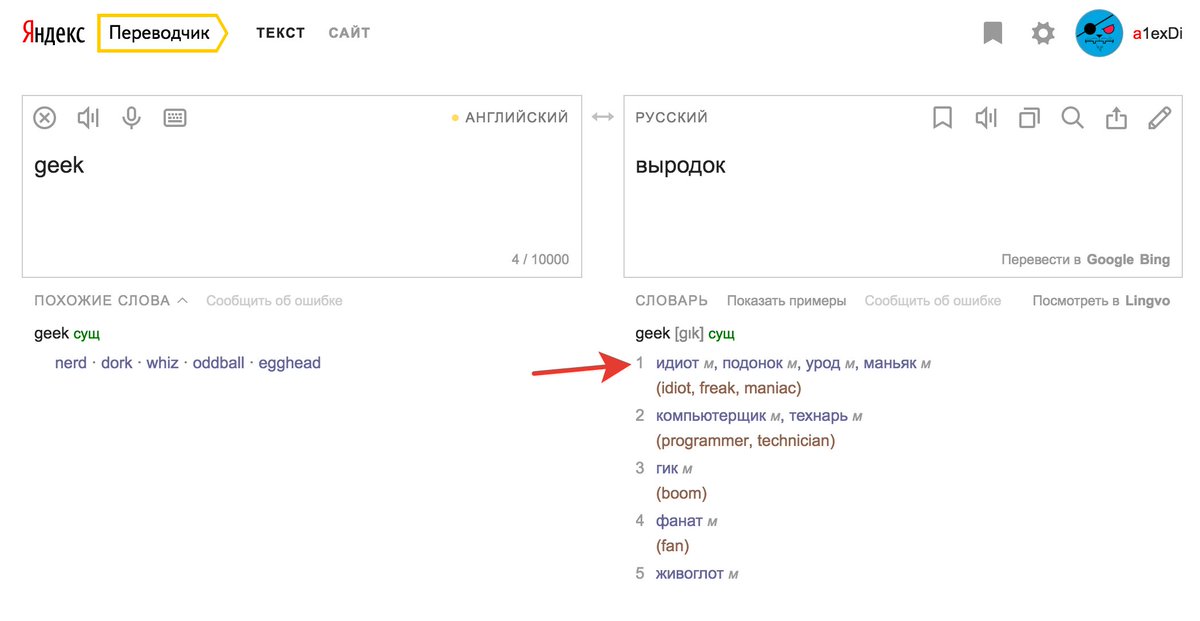Report an error under similar words
This screenshot has height=621, width=1200.
click(x=274, y=300)
